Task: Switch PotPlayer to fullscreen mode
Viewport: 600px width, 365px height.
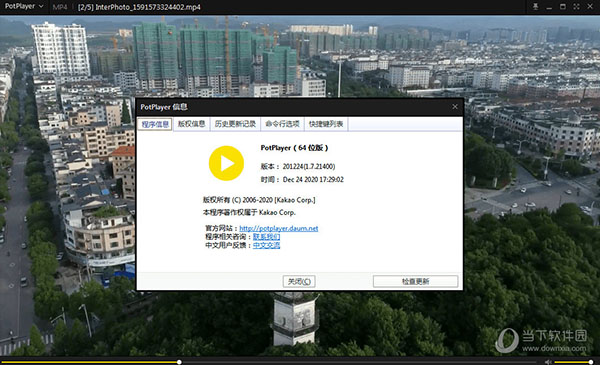Action: 576,7
